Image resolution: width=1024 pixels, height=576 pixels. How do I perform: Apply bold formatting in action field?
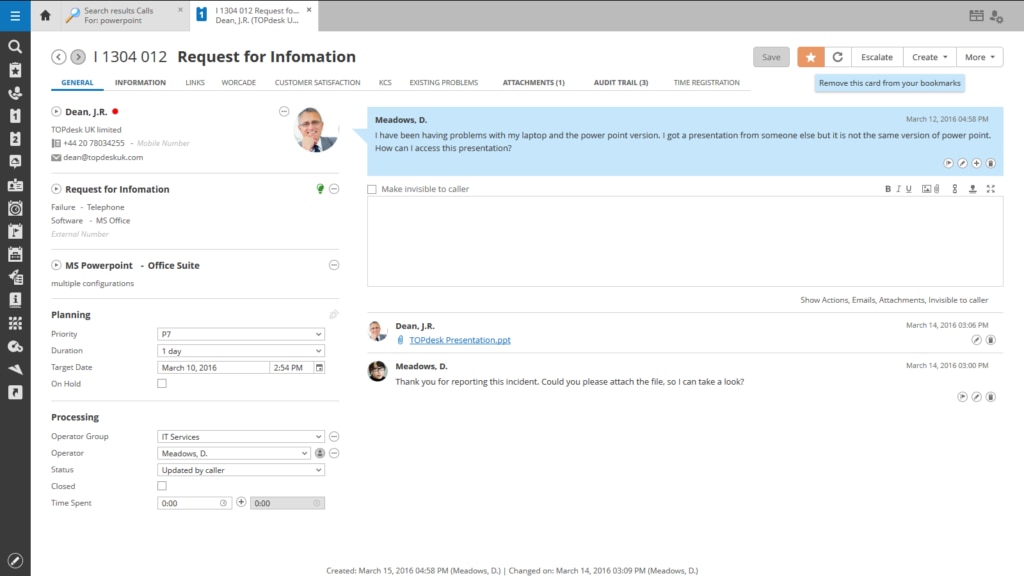(888, 189)
